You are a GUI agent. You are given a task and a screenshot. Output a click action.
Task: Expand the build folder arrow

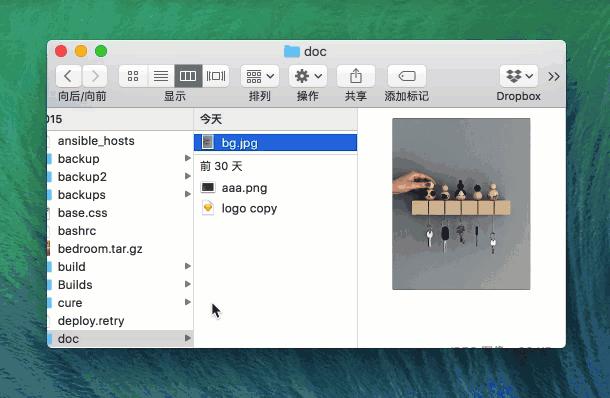tap(188, 266)
